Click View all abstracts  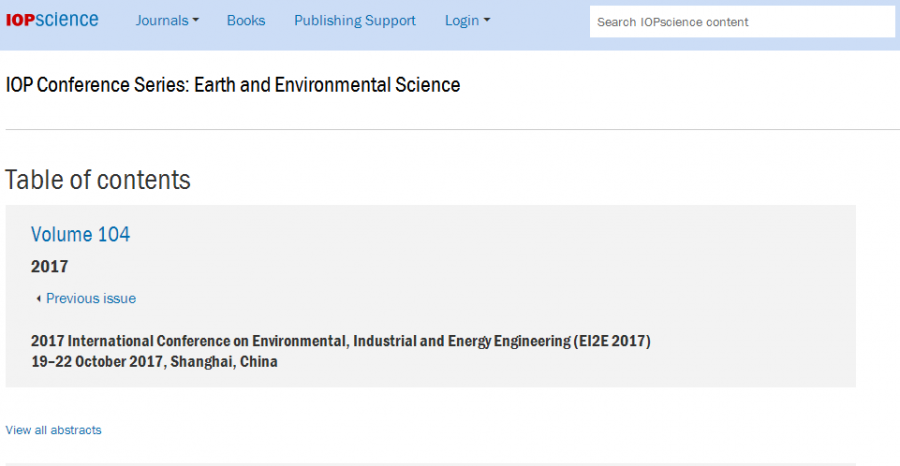pyautogui.click(x=53, y=430)
